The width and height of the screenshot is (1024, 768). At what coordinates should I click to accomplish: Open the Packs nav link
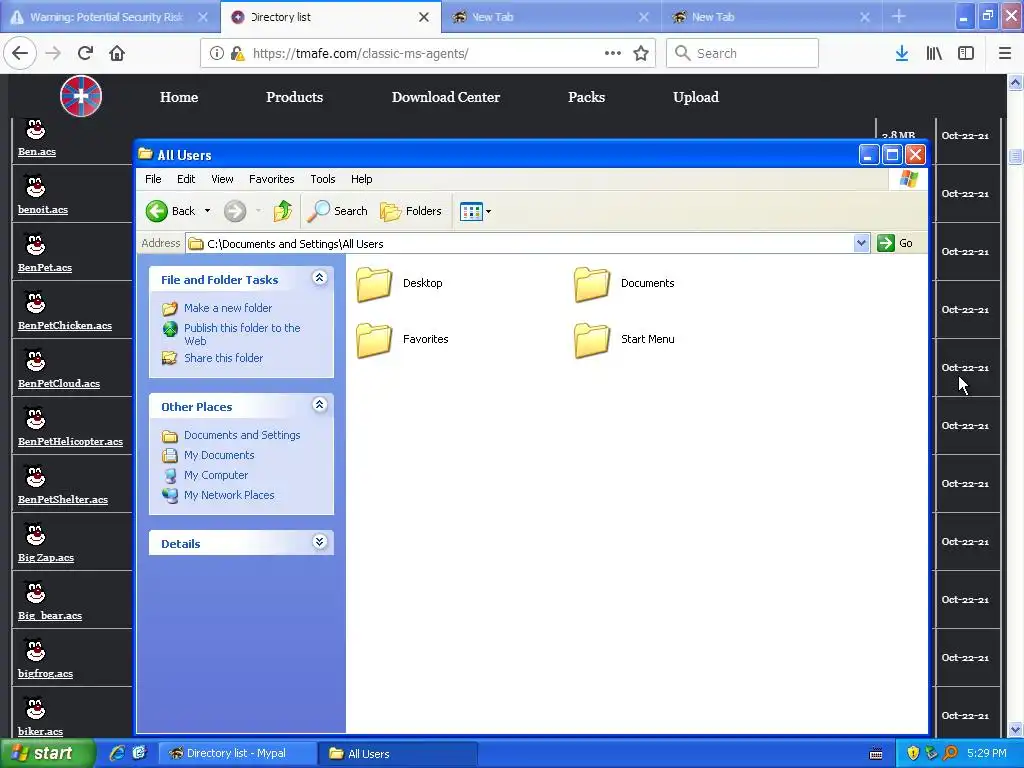coord(586,97)
